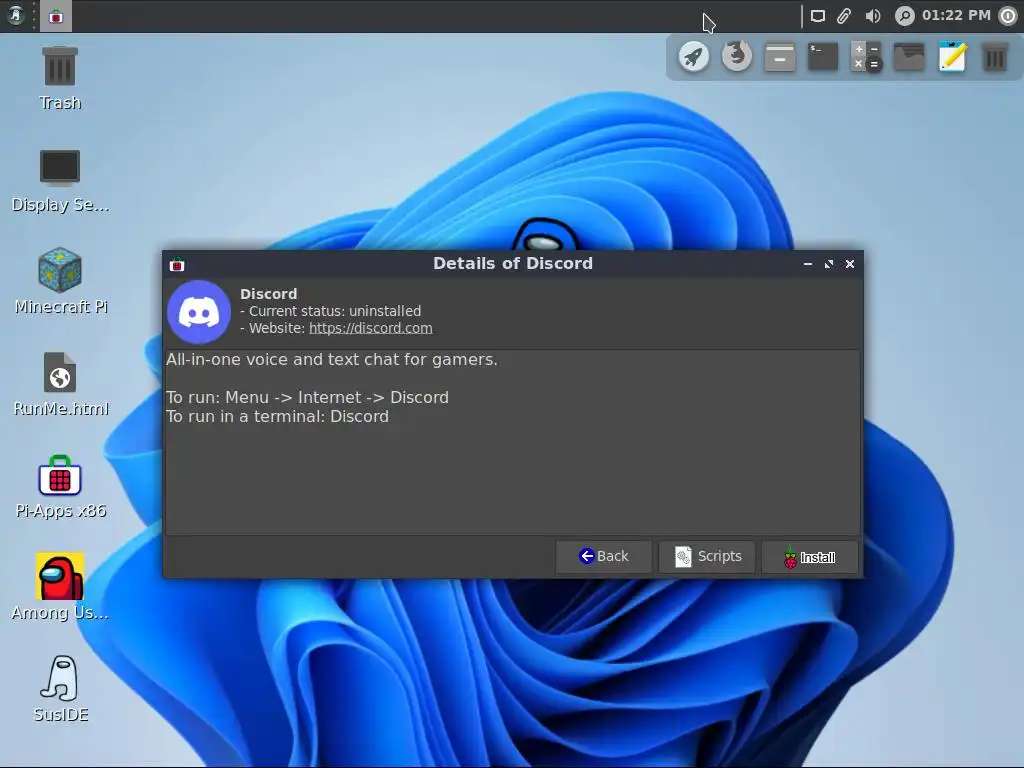Click the archive drawer icon in dock
Image resolution: width=1024 pixels, height=768 pixels.
pos(780,57)
